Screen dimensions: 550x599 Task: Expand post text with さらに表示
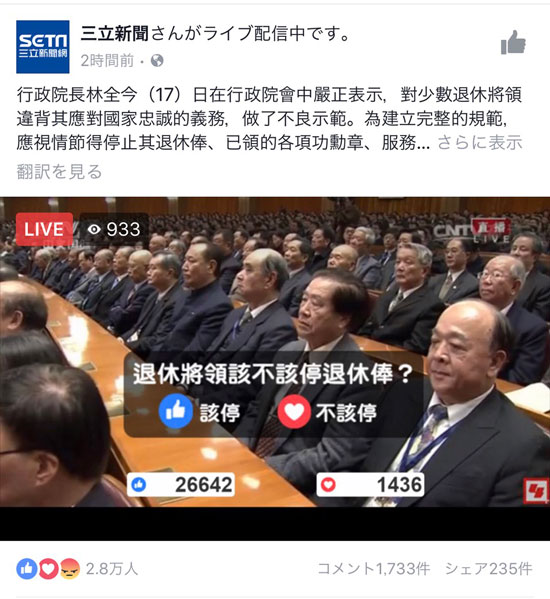click(x=480, y=142)
